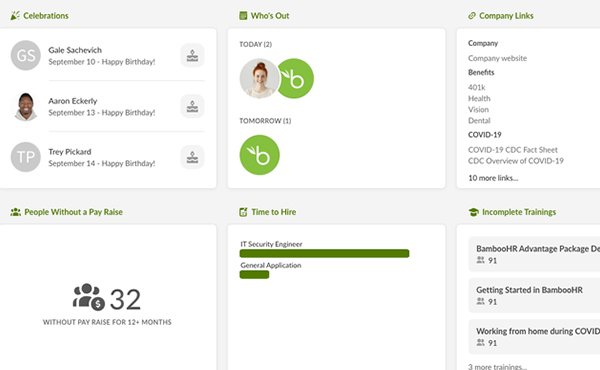The image size is (600, 370).
Task: Expand the 10 more links list
Action: (x=493, y=178)
